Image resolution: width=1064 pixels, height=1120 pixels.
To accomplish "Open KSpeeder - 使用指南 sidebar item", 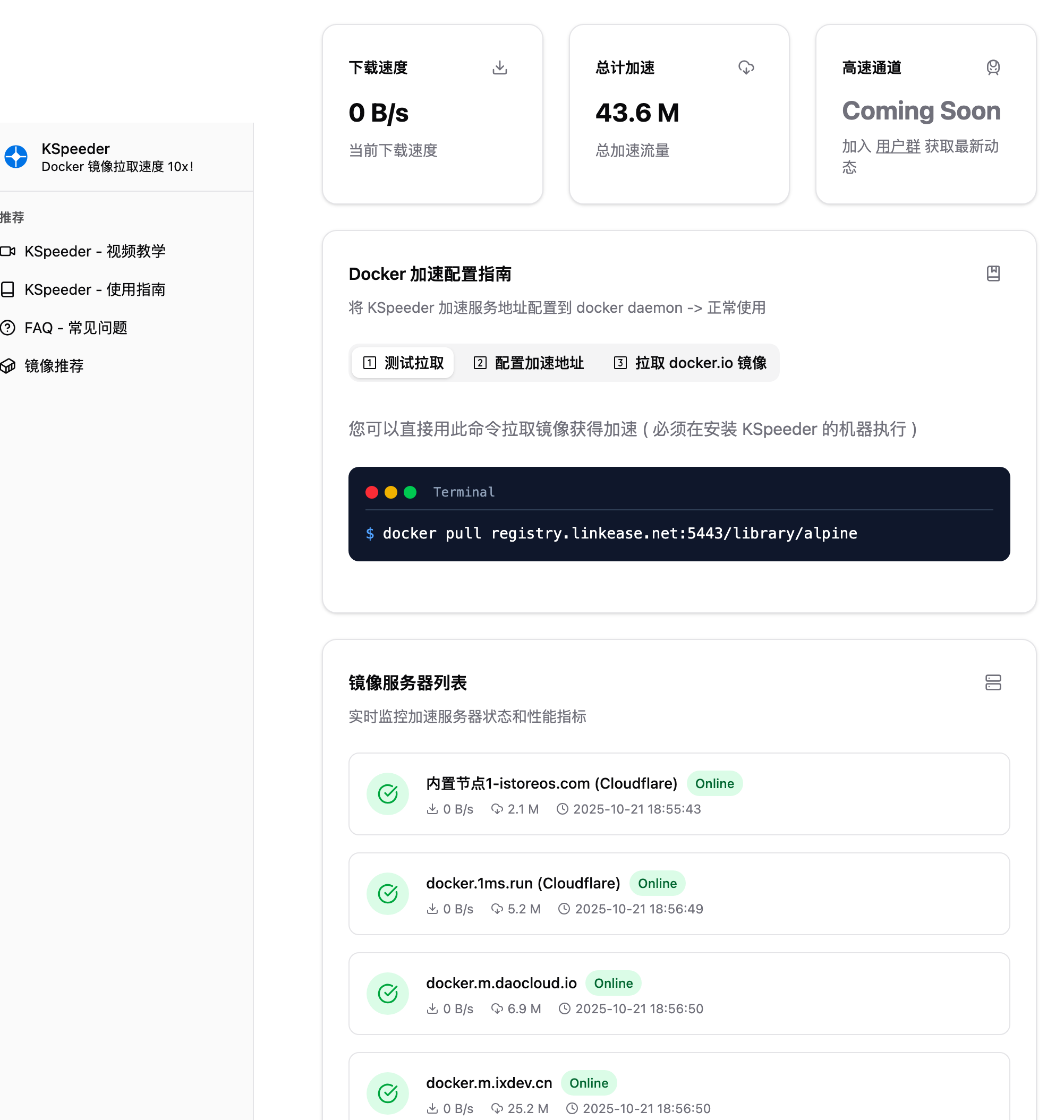I will pos(94,290).
